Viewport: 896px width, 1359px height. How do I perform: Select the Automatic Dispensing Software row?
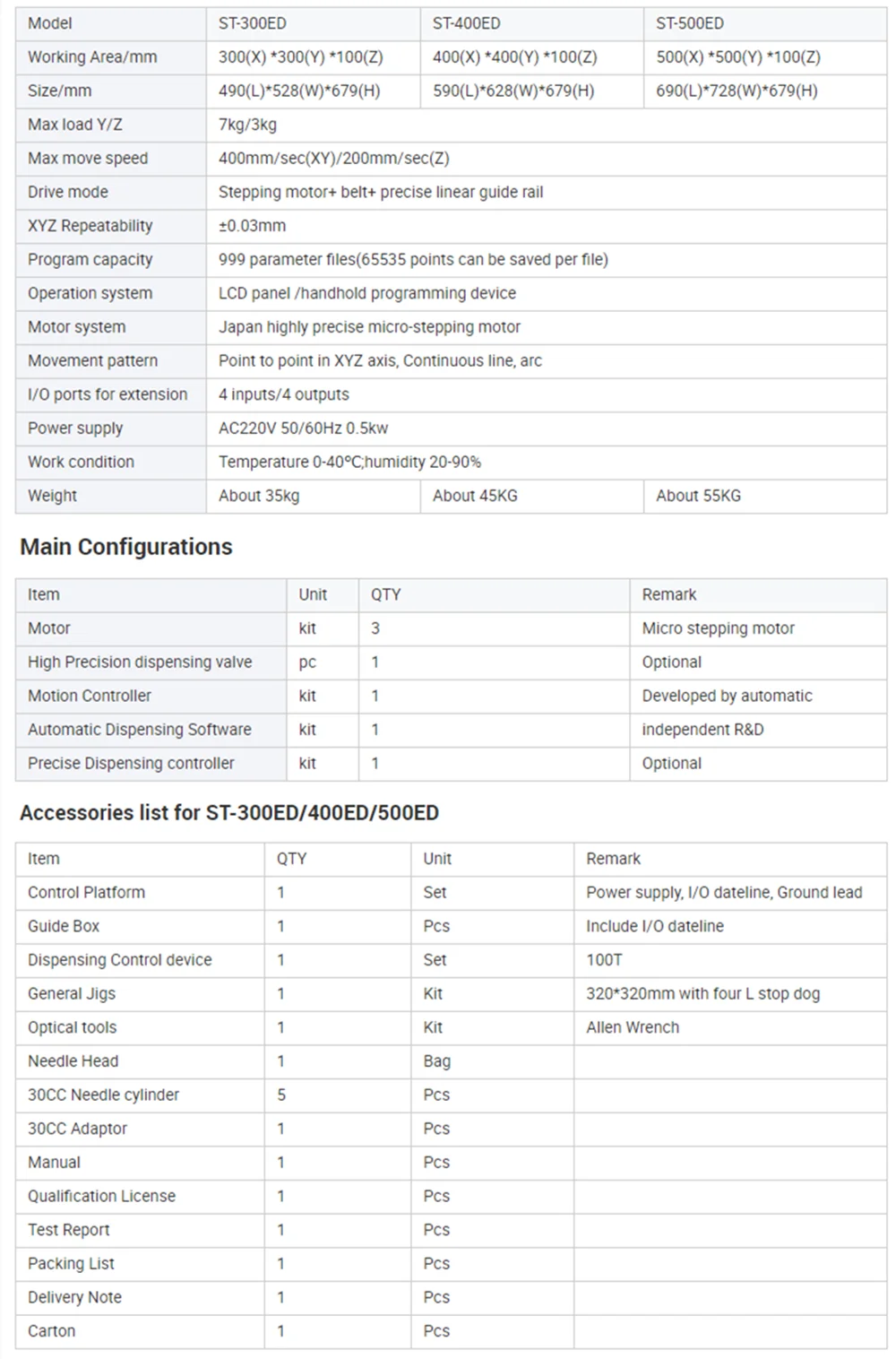tap(452, 730)
